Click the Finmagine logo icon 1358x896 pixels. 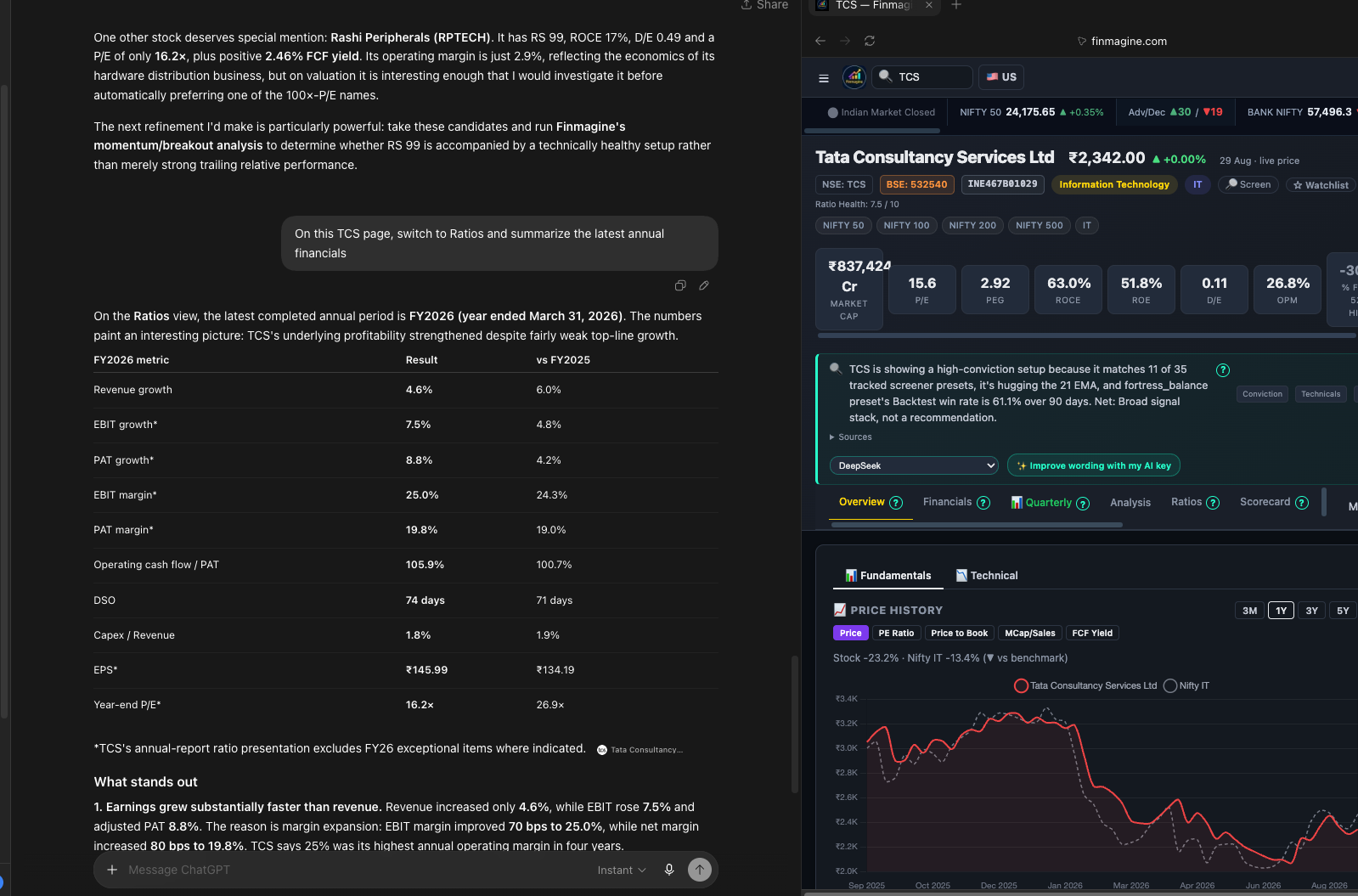[854, 77]
